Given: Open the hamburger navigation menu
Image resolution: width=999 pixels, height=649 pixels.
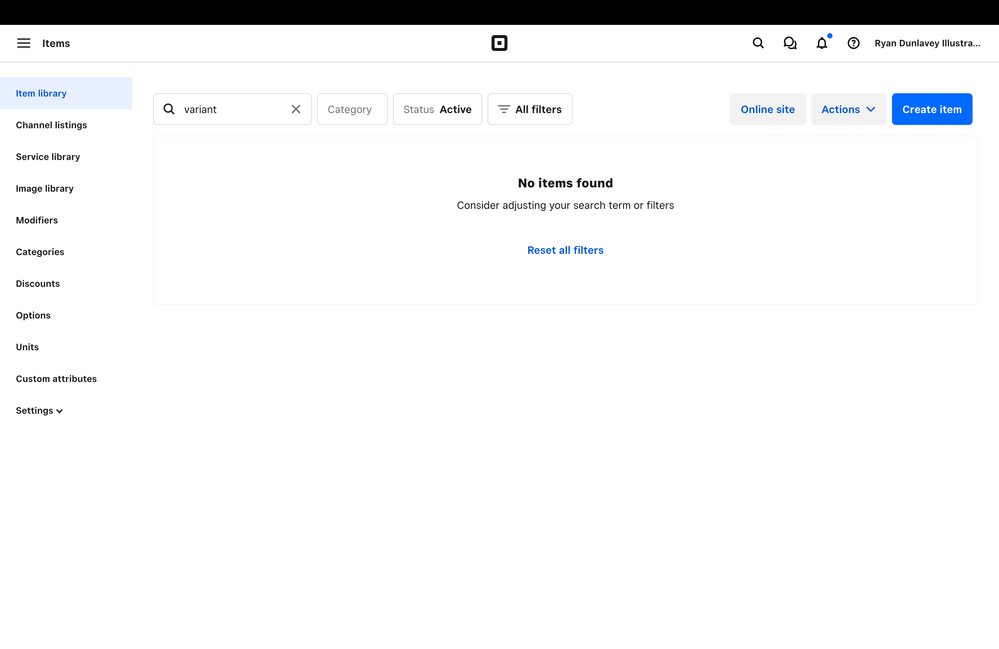Looking at the screenshot, I should point(24,43).
